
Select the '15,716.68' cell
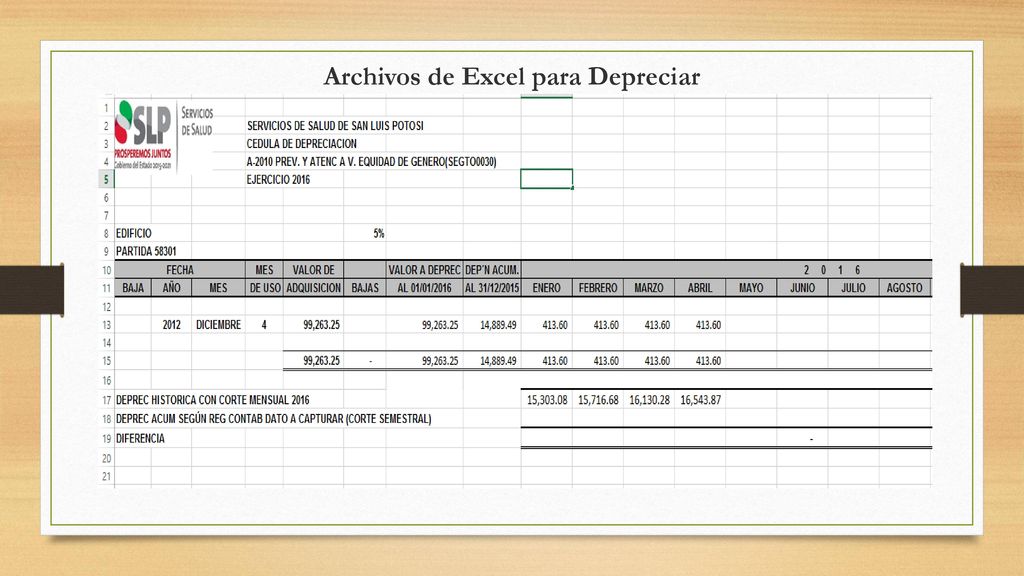coord(598,400)
